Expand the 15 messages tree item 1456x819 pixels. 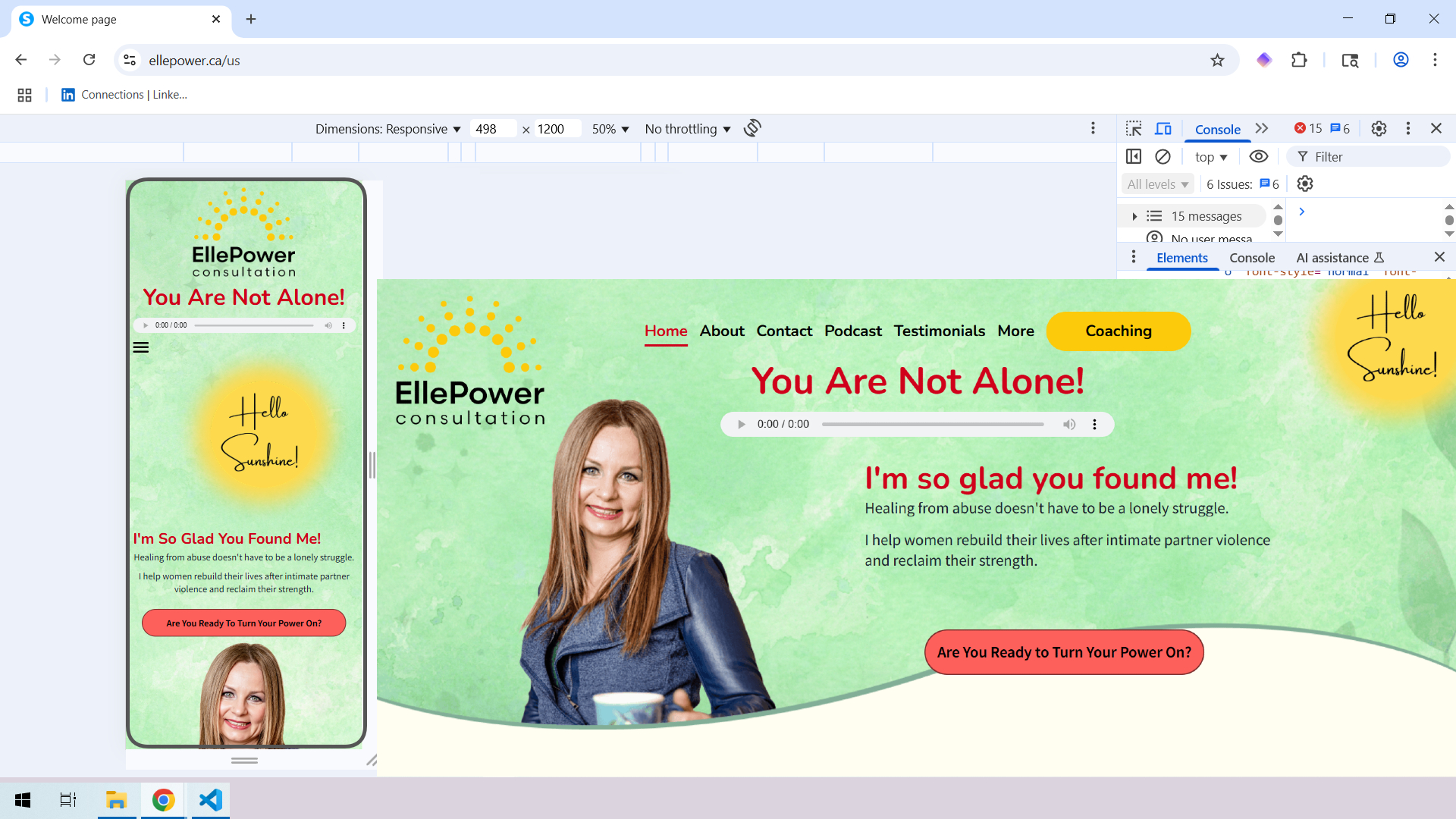1134,217
